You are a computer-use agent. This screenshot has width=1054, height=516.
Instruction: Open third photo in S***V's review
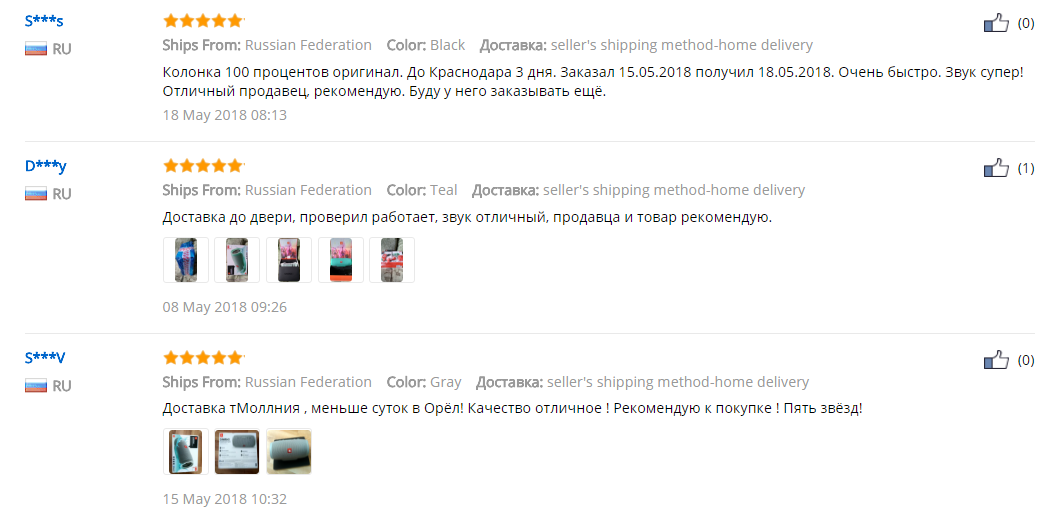[289, 452]
